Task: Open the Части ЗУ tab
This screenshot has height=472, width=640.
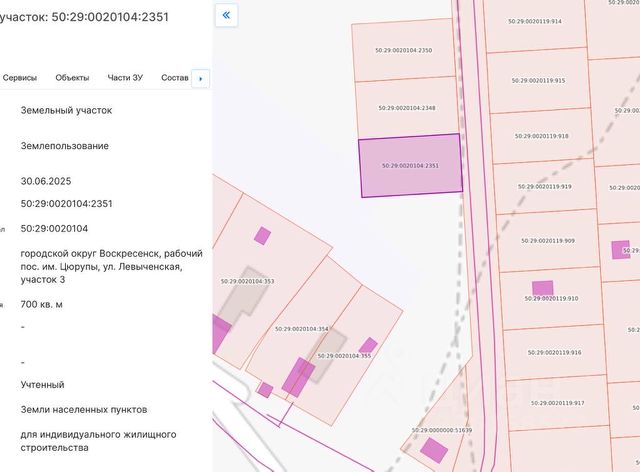Action: pos(125,78)
